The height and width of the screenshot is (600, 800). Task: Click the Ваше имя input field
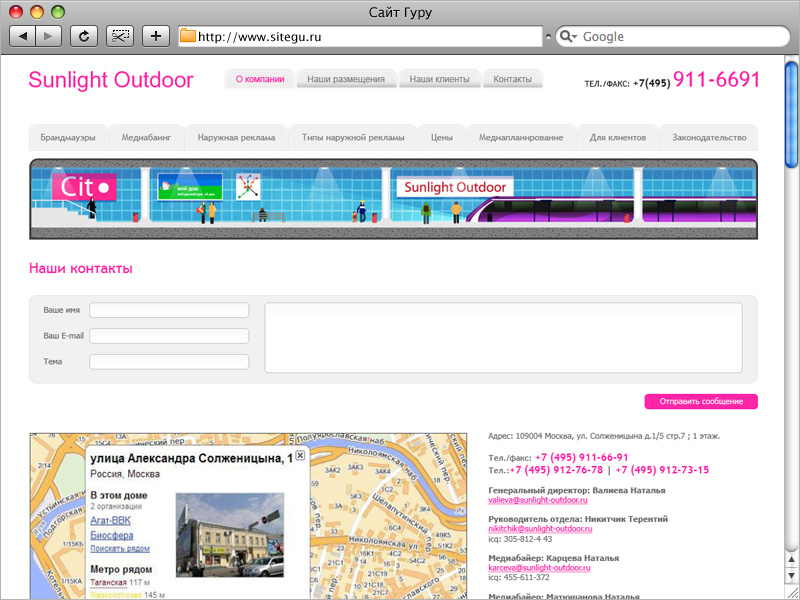click(169, 310)
